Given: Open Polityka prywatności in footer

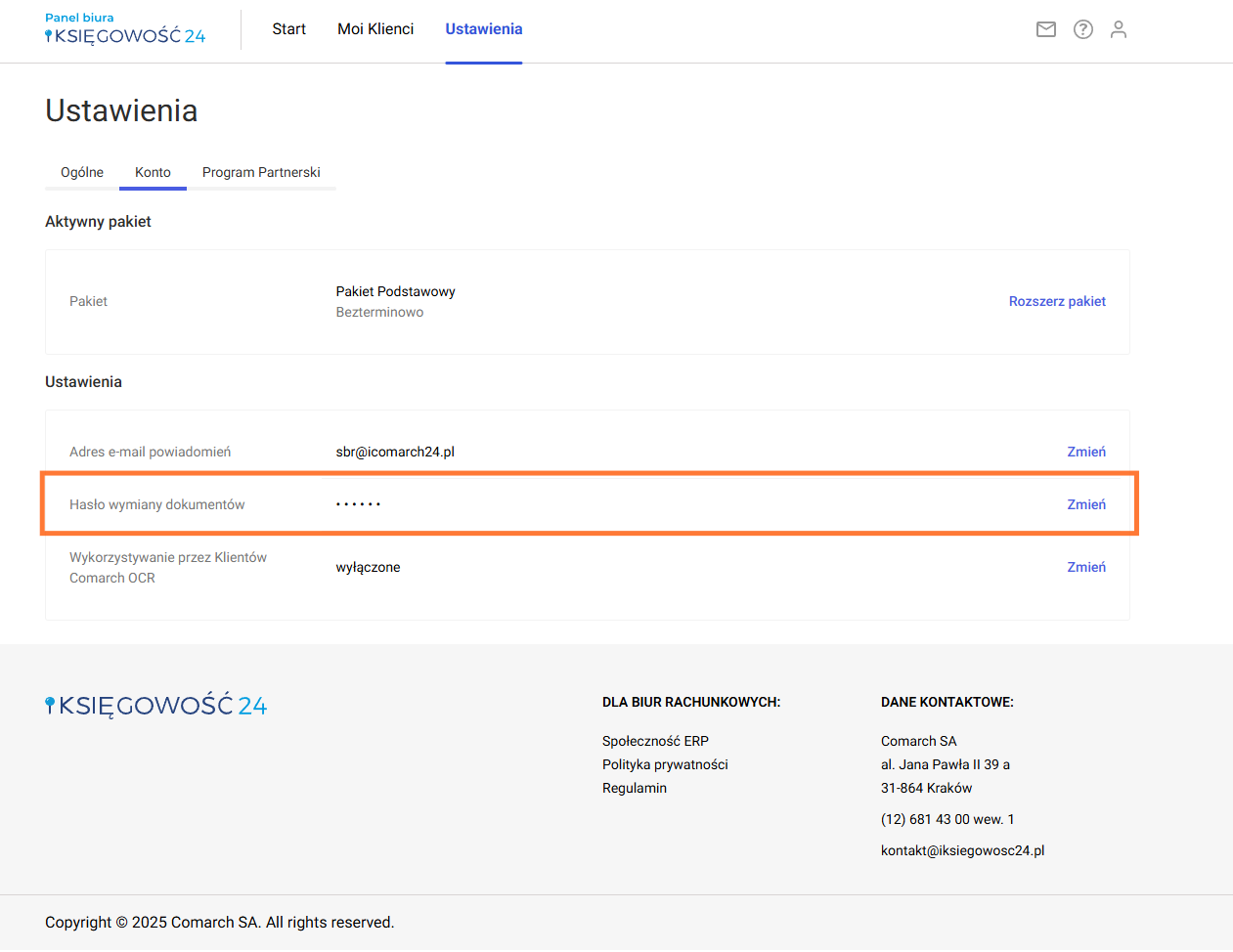Looking at the screenshot, I should [x=665, y=764].
